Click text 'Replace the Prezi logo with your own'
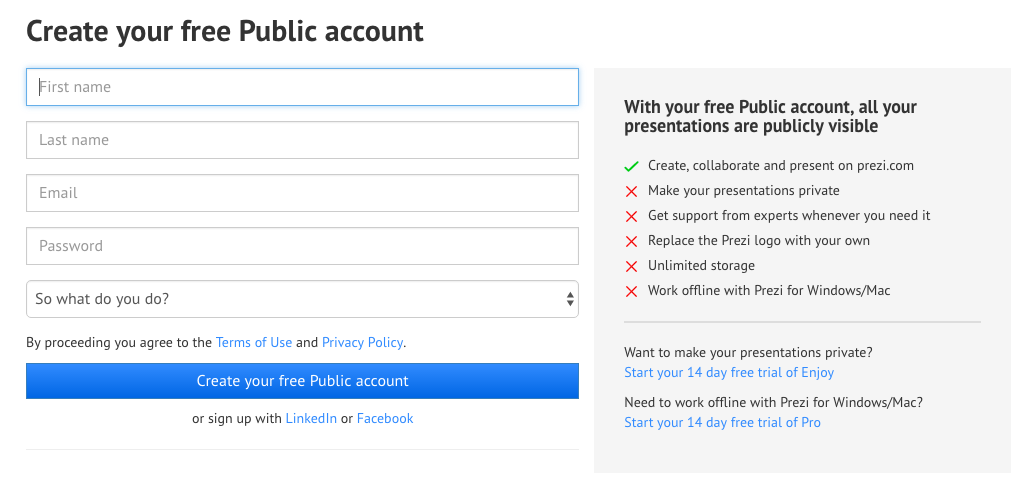 coord(759,240)
